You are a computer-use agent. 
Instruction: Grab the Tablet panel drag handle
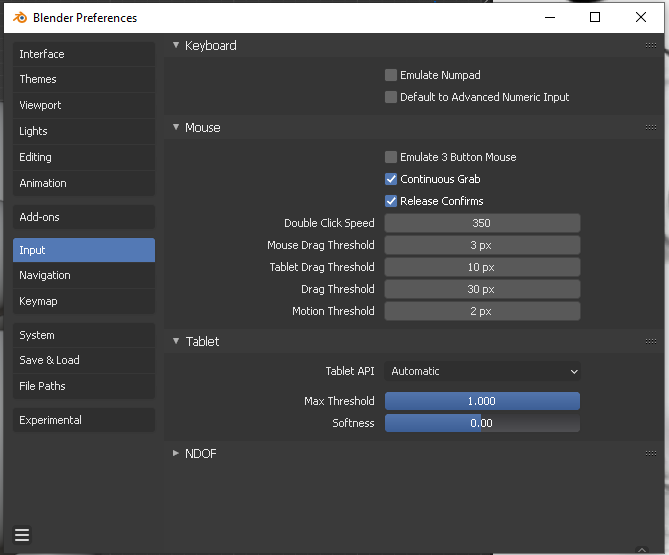[651, 341]
